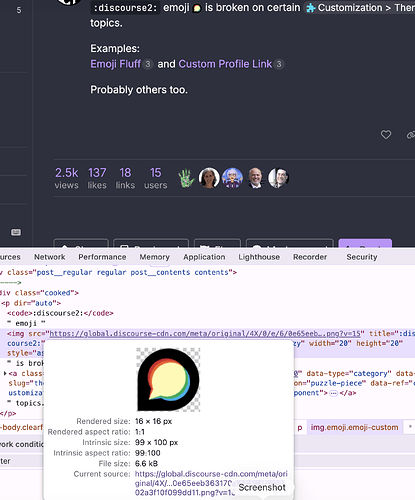Viewport: 415px width, 500px height.
Task: Open the Custom Profile Link topic
Action: [225, 64]
